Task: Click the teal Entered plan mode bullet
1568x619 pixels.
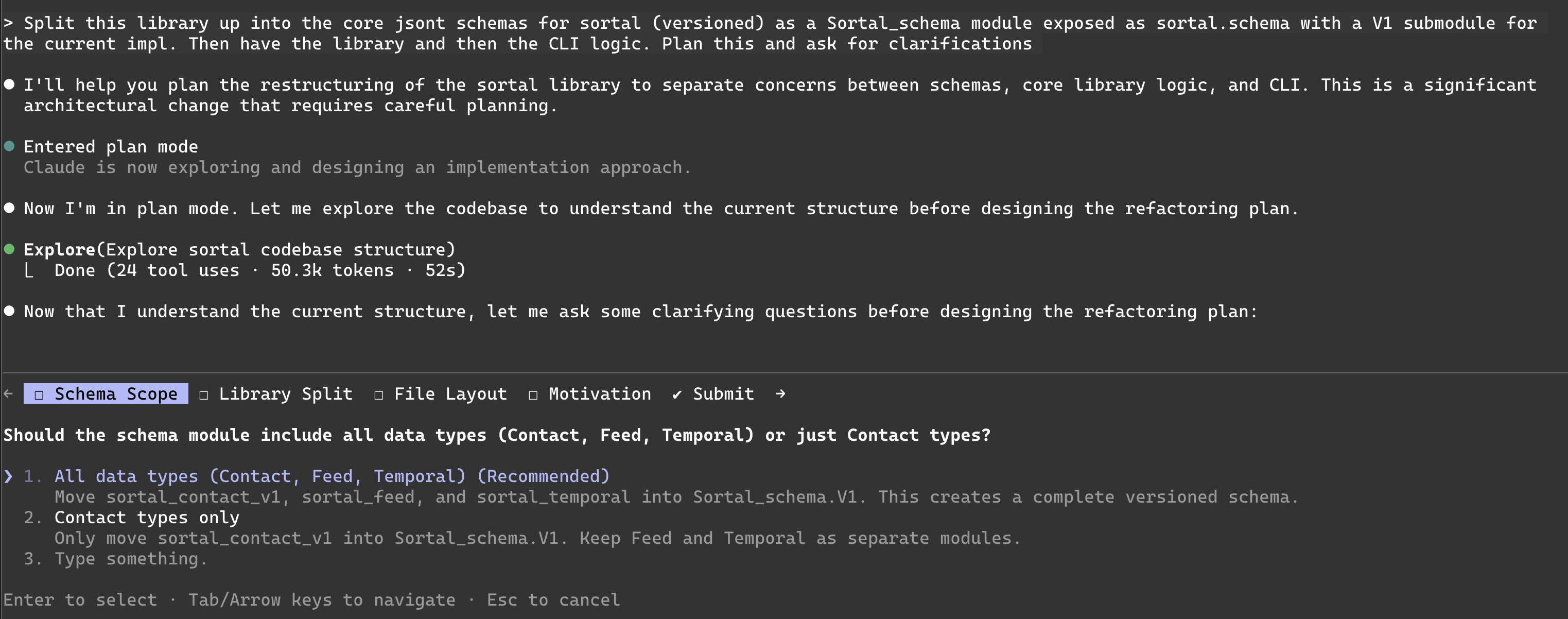Action: [9, 146]
